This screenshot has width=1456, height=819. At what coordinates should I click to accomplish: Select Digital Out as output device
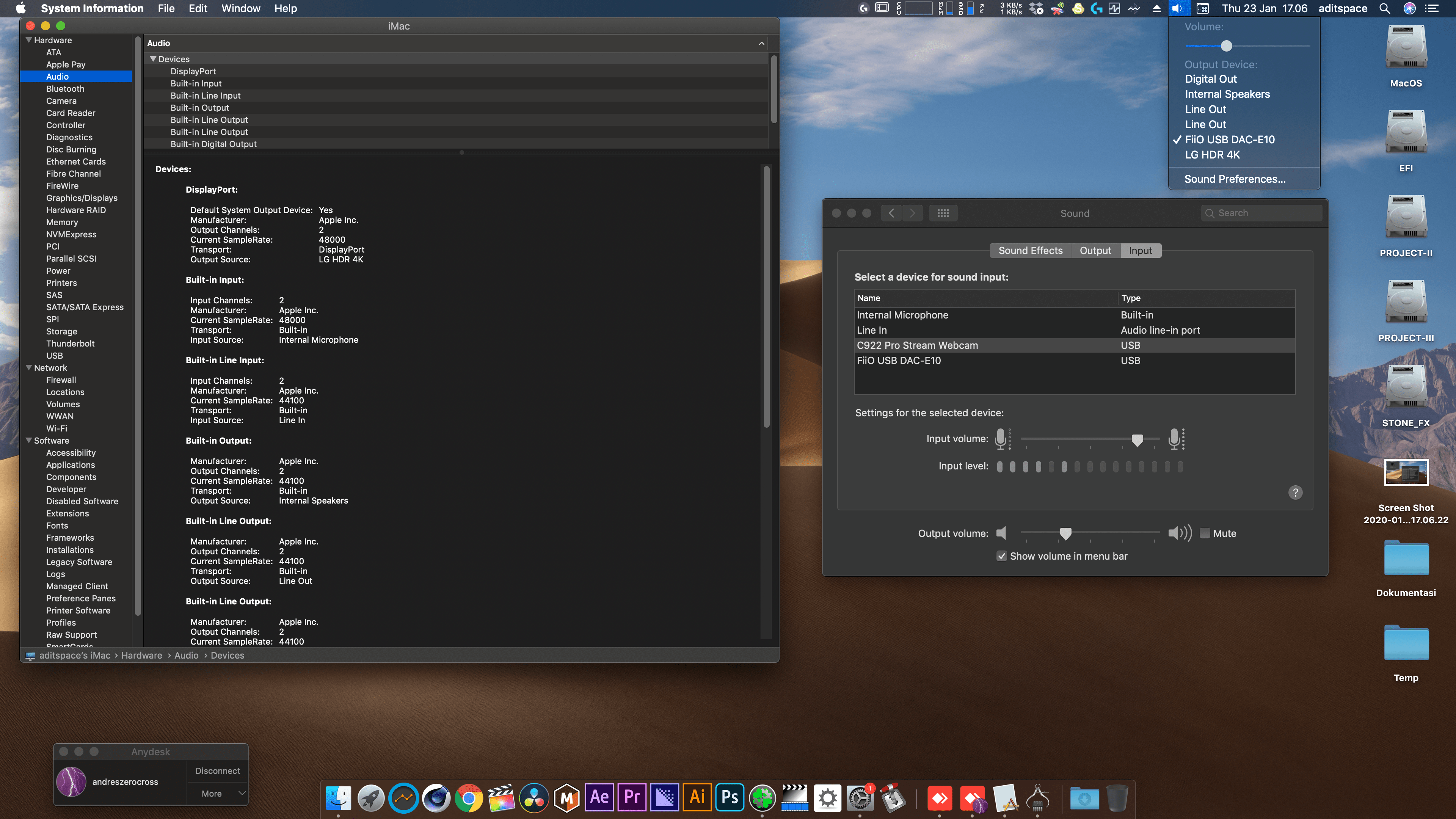tap(1211, 79)
